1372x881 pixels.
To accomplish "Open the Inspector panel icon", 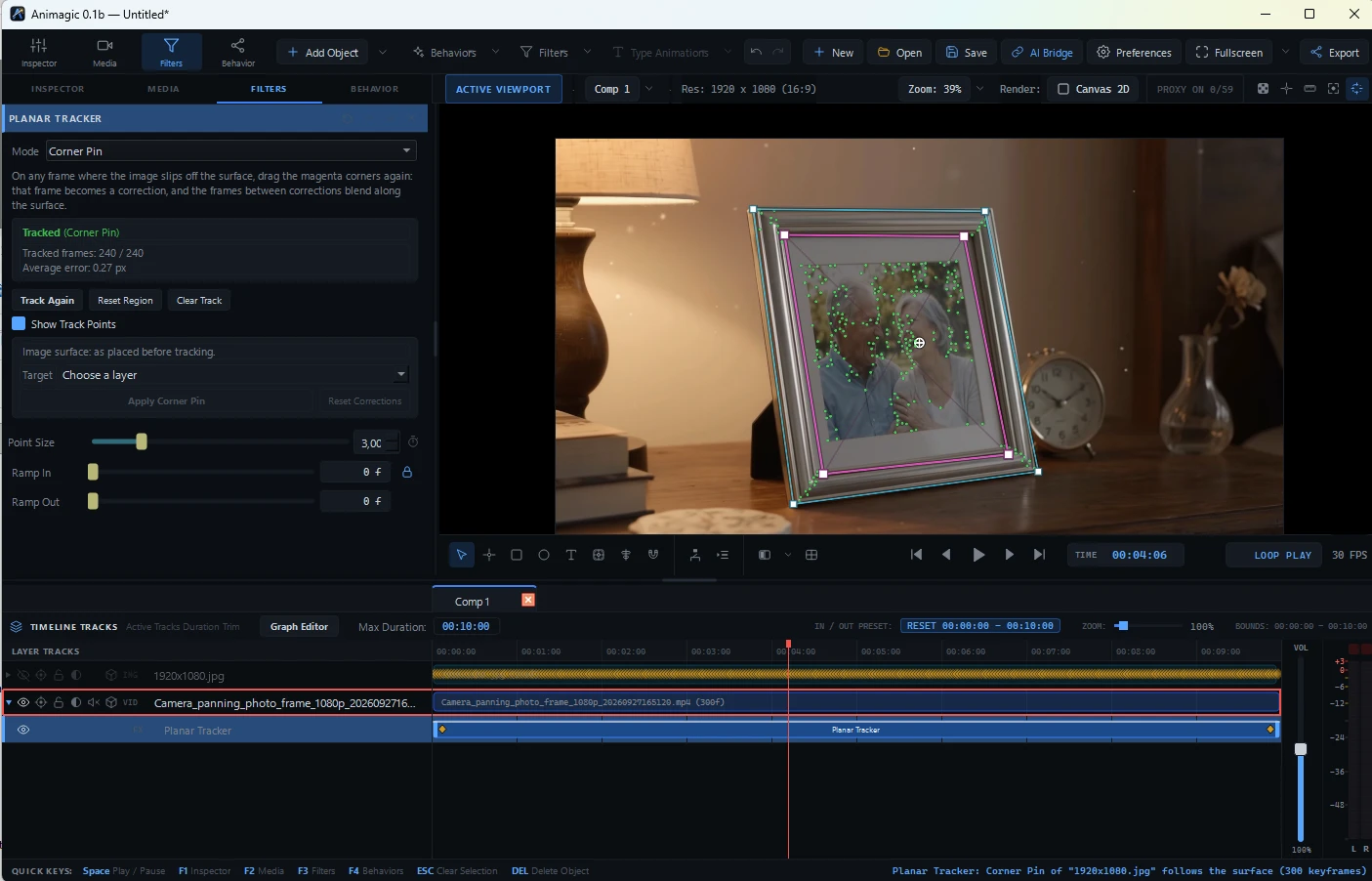I will coord(38,52).
